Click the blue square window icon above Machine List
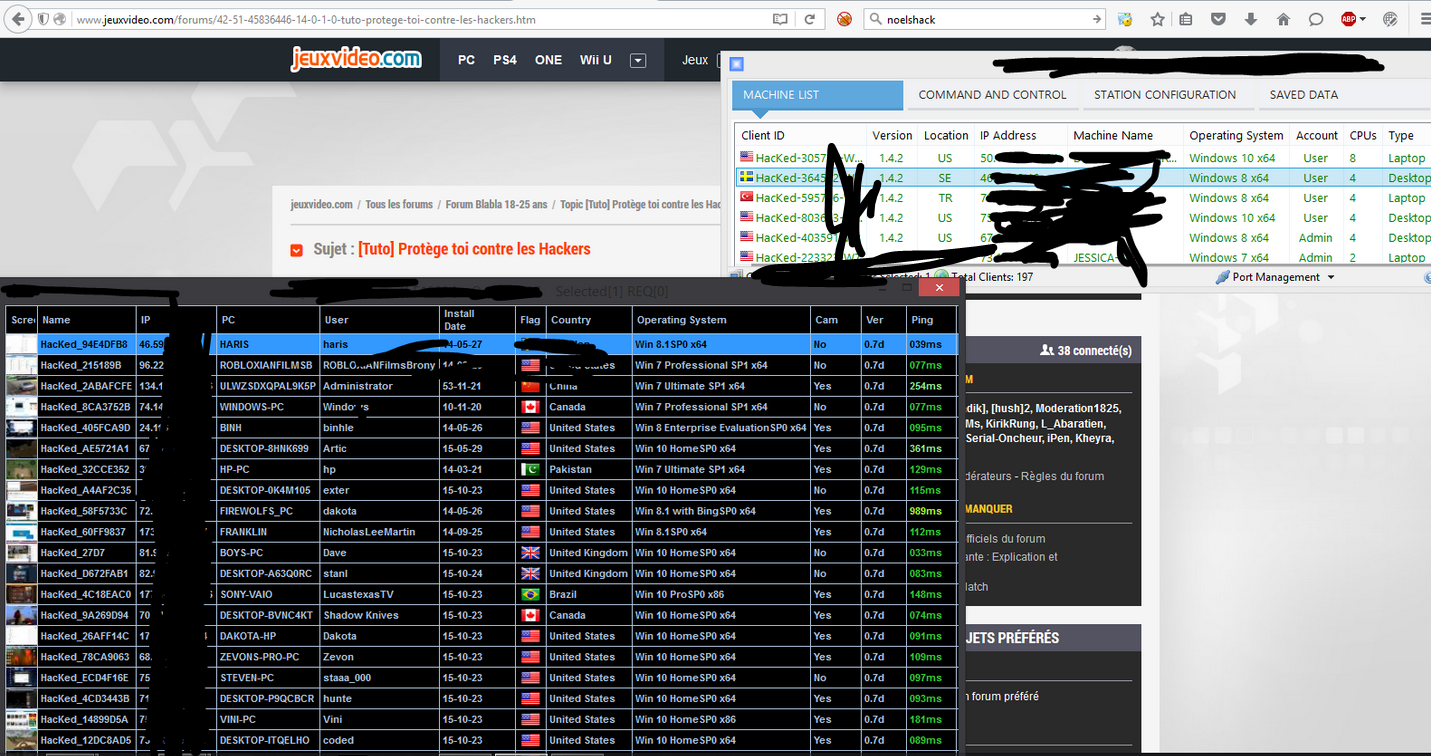Viewport: 1431px width, 756px height. point(737,64)
